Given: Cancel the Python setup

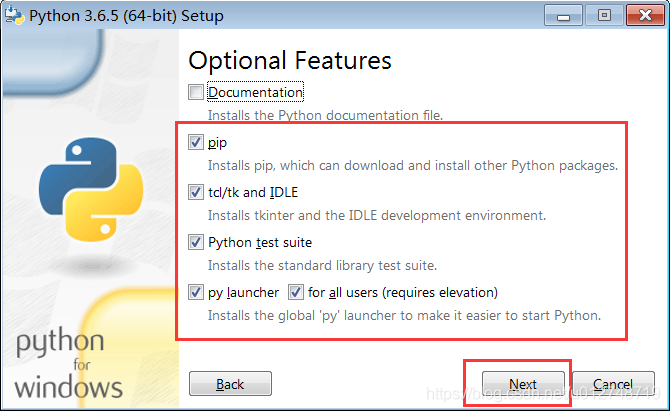Looking at the screenshot, I should [613, 384].
